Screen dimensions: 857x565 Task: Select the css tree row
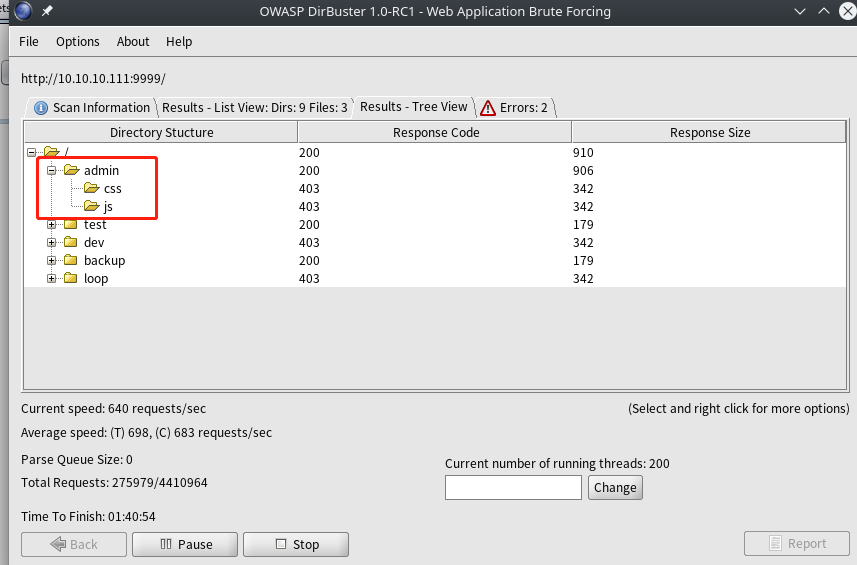[435, 189]
